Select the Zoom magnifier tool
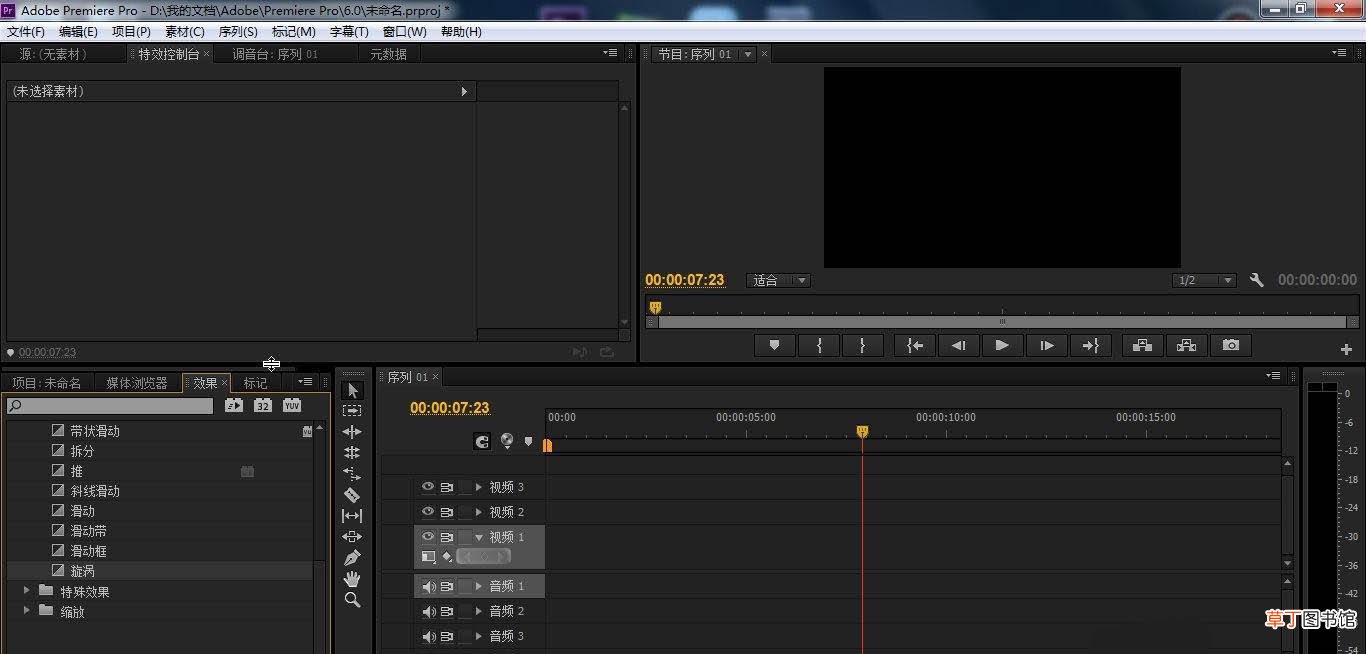This screenshot has width=1366, height=654. coord(352,600)
